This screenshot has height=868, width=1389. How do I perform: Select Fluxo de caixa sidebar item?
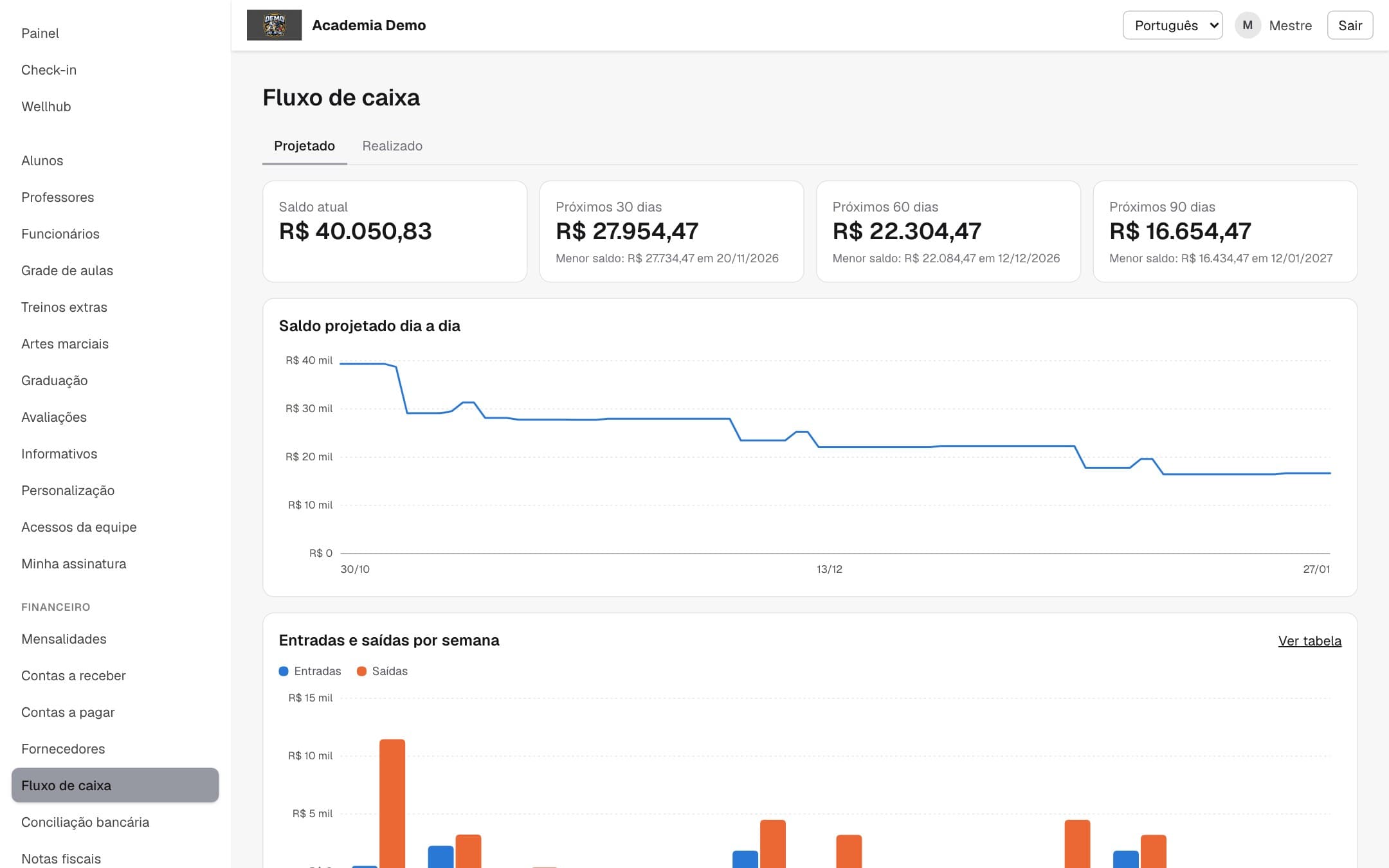pos(115,785)
